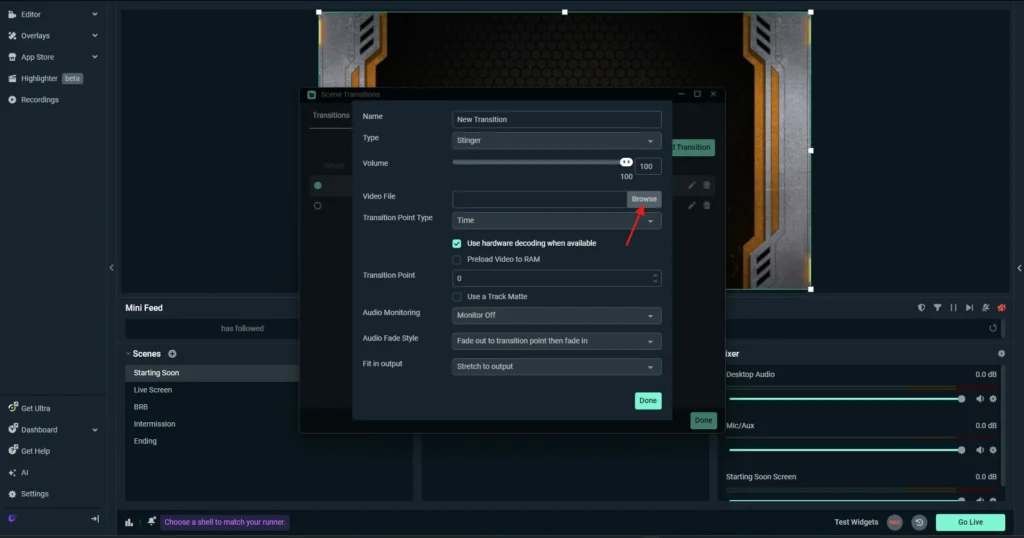
Task: Open the performance stats bar-chart icon
Action: click(x=130, y=522)
